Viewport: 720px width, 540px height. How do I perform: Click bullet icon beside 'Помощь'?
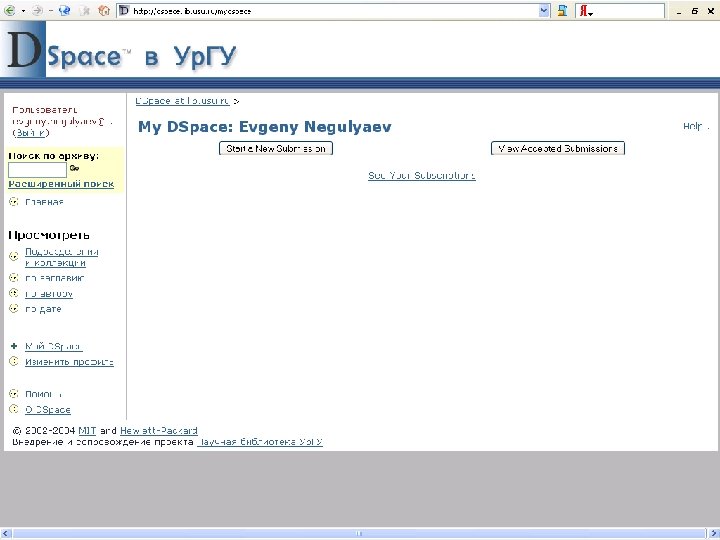[x=14, y=394]
